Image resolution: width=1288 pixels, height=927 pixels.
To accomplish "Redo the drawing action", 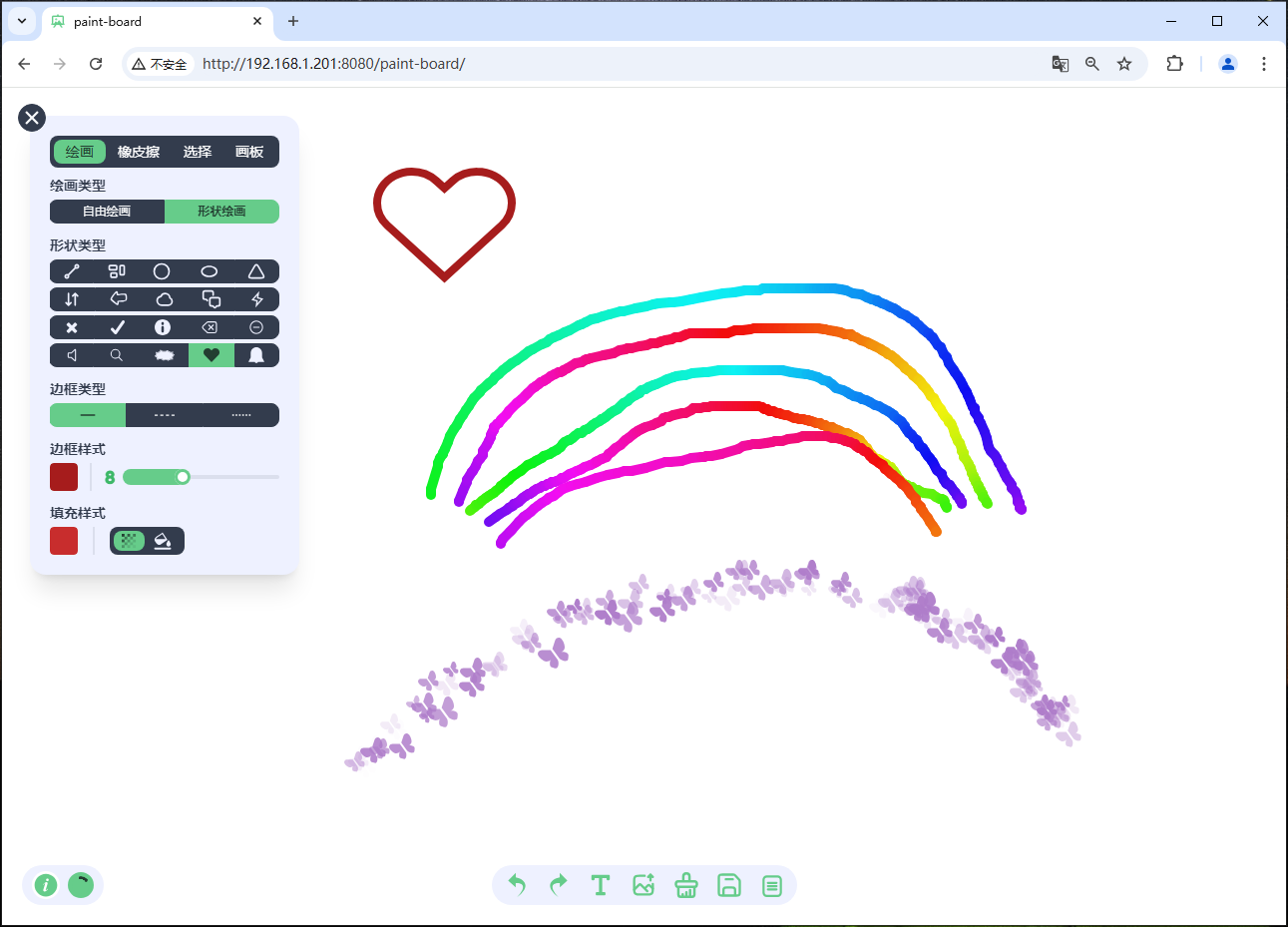I will tap(559, 885).
